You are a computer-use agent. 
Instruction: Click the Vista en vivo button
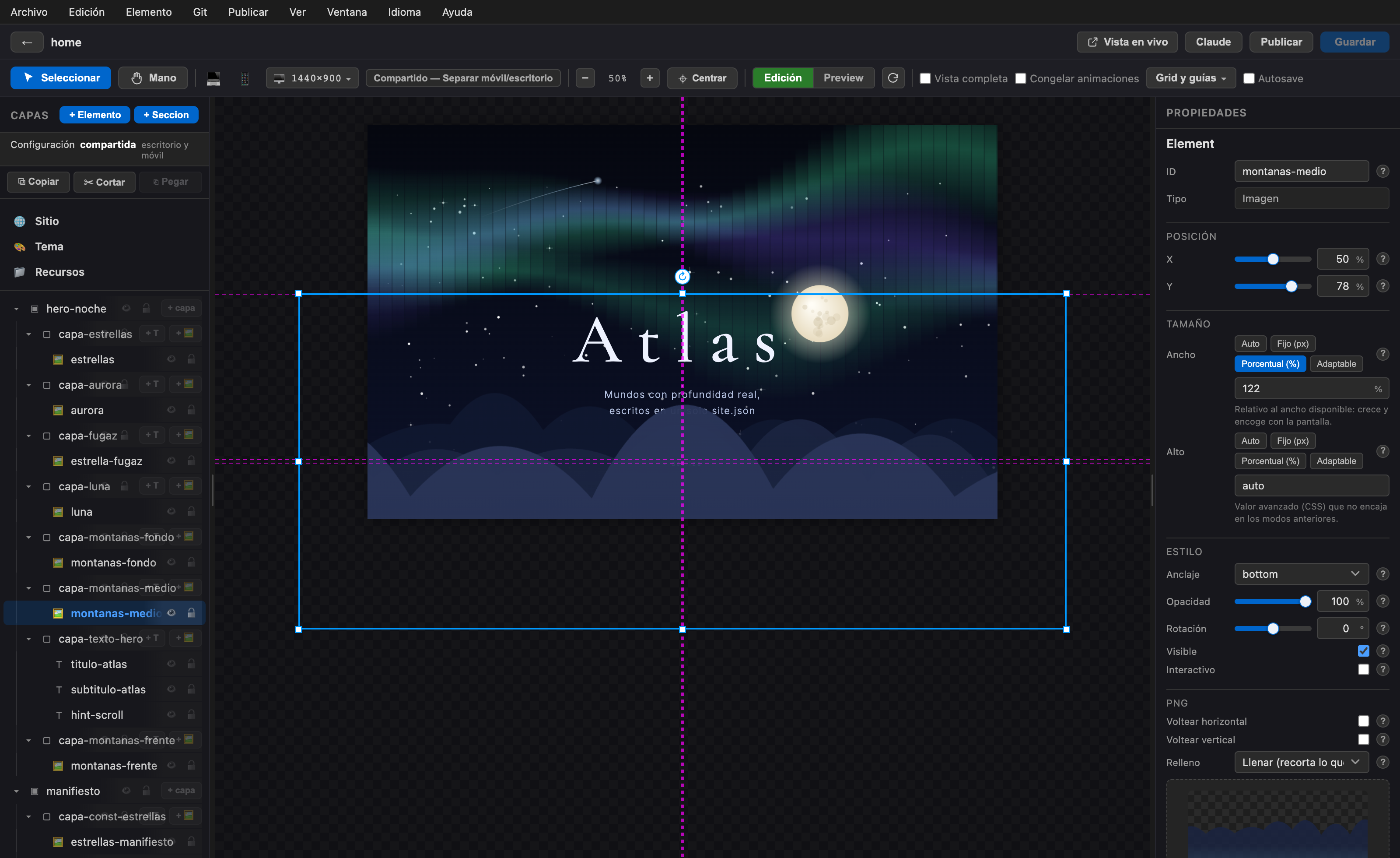point(1127,42)
